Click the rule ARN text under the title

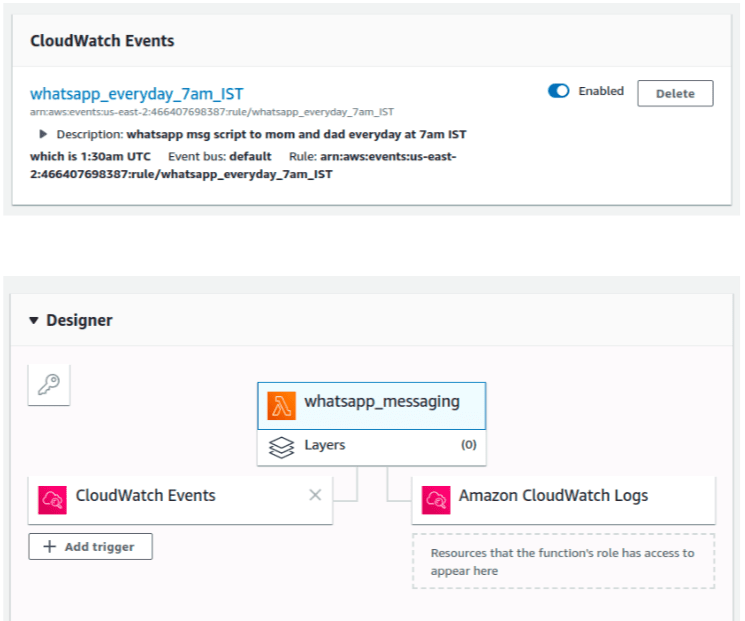point(211,112)
